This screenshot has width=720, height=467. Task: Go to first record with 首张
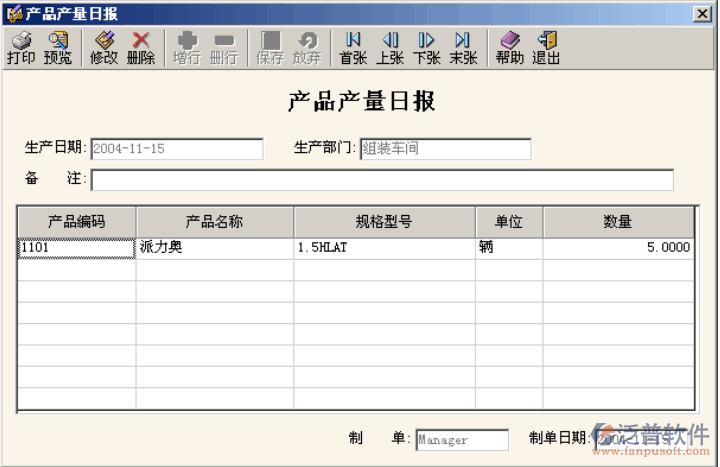pos(353,47)
